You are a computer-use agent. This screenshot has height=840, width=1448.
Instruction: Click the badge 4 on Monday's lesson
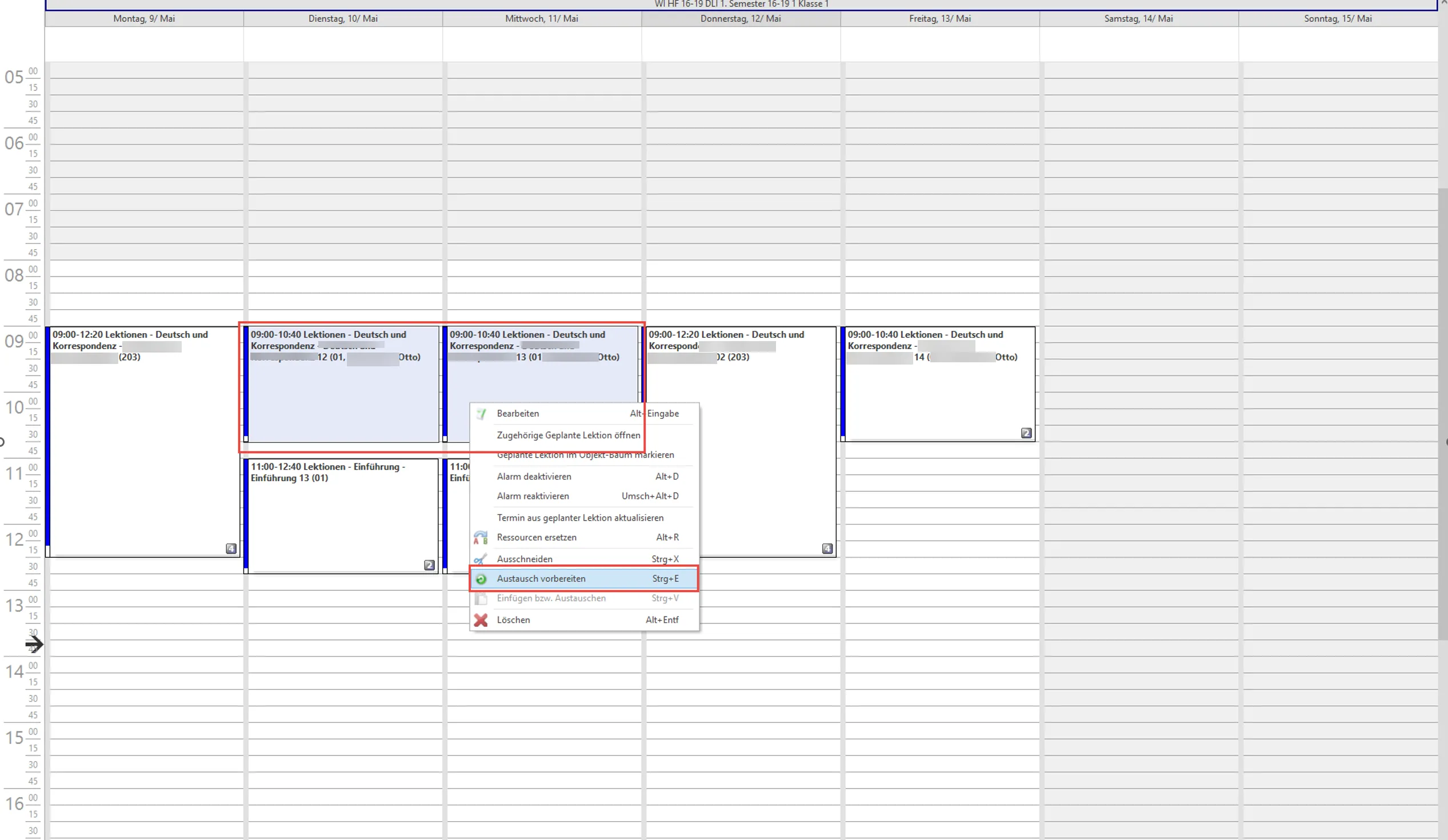(x=231, y=549)
